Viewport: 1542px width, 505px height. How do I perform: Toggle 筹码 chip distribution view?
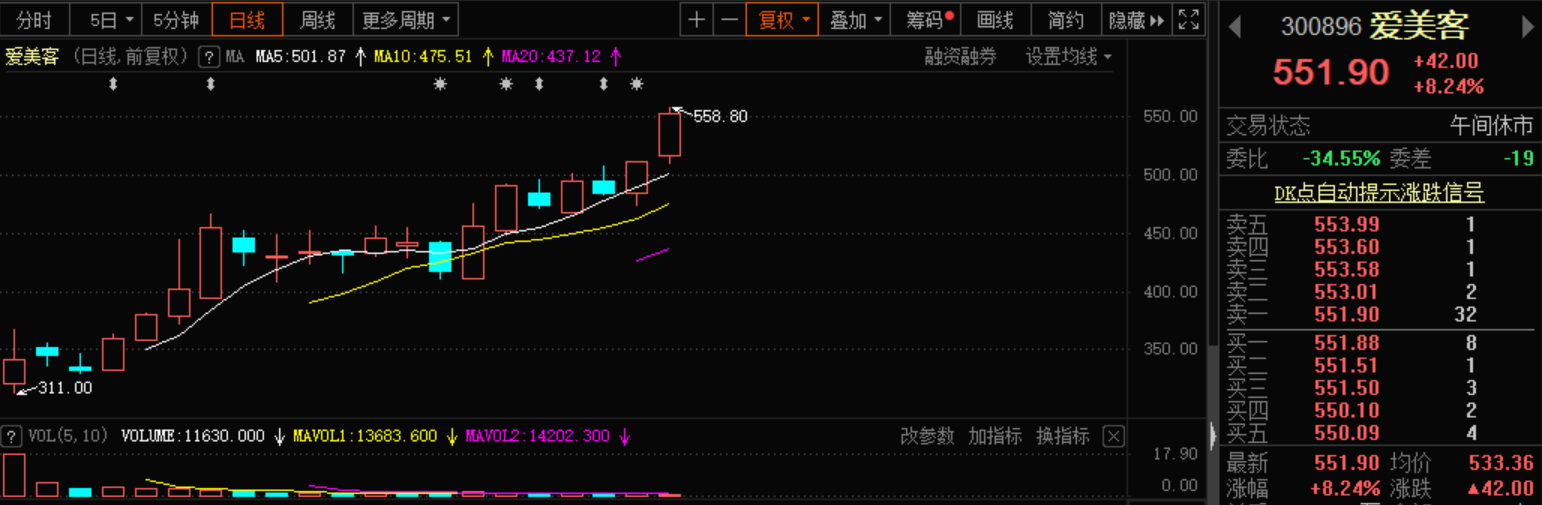click(928, 19)
